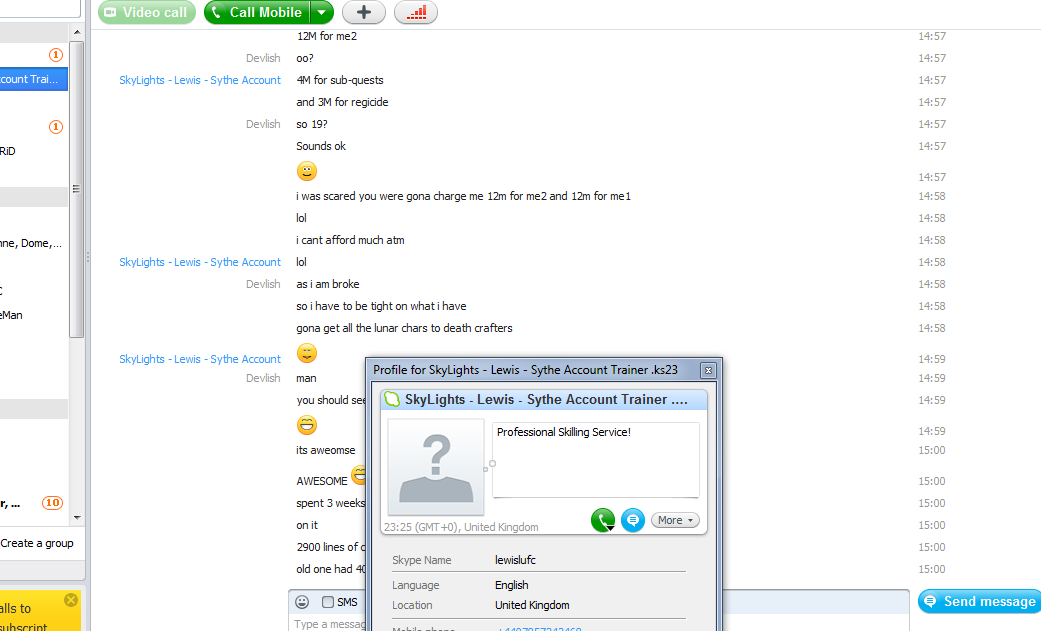This screenshot has height=631, width=1041.
Task: Open conversation with 10 unread messages
Action: 33,503
